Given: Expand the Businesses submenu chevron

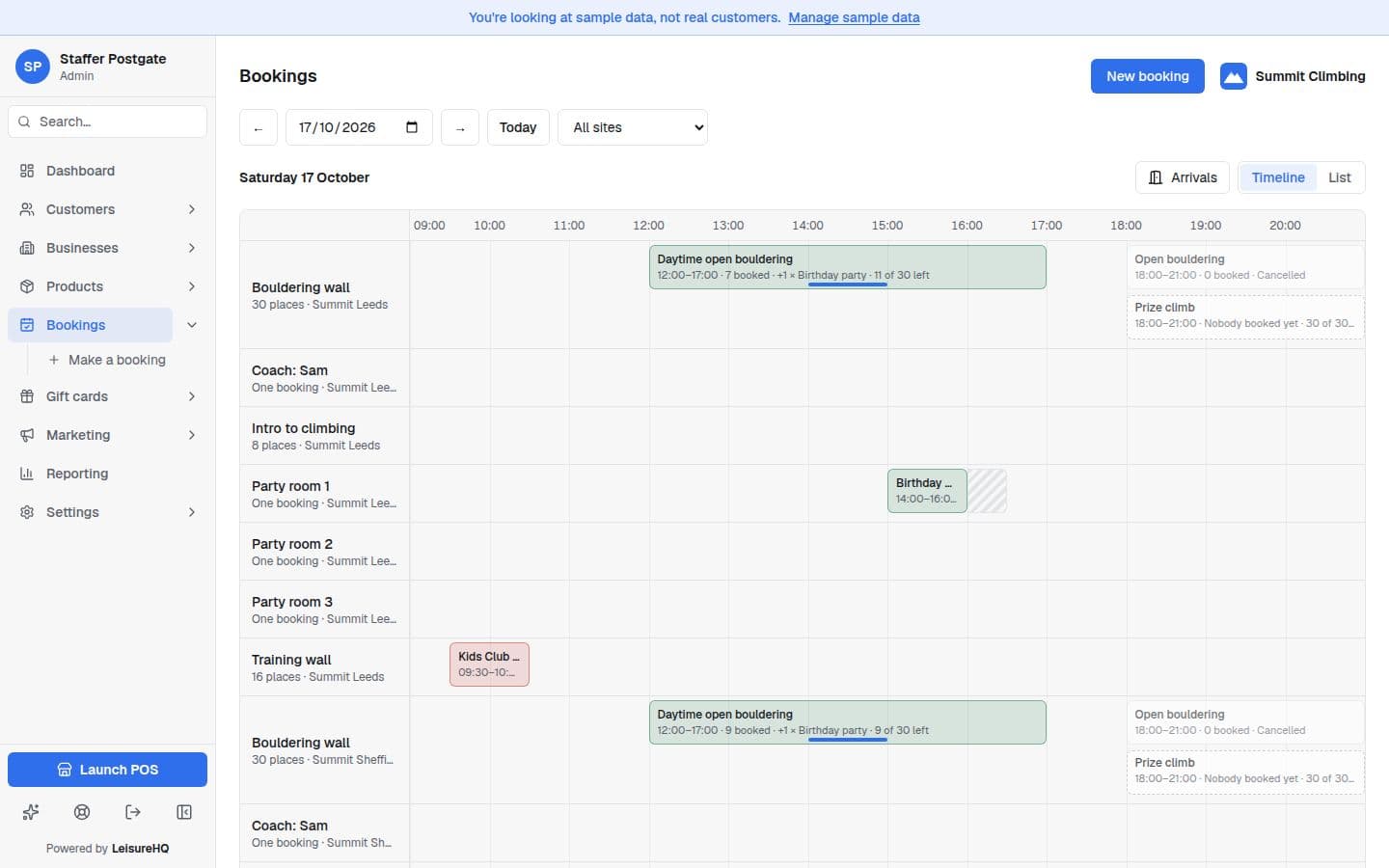Looking at the screenshot, I should tap(192, 248).
